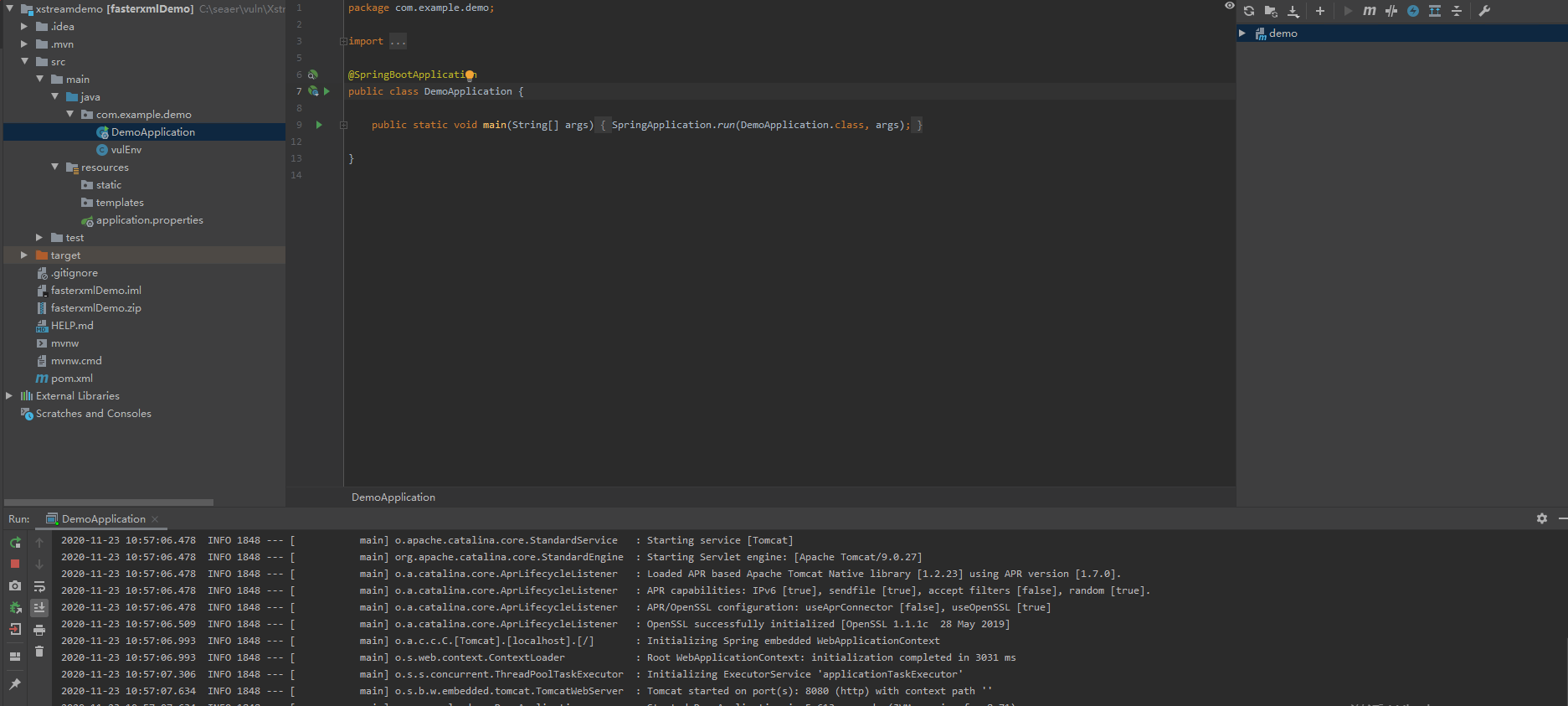Click the thread dump camera icon

15,585
